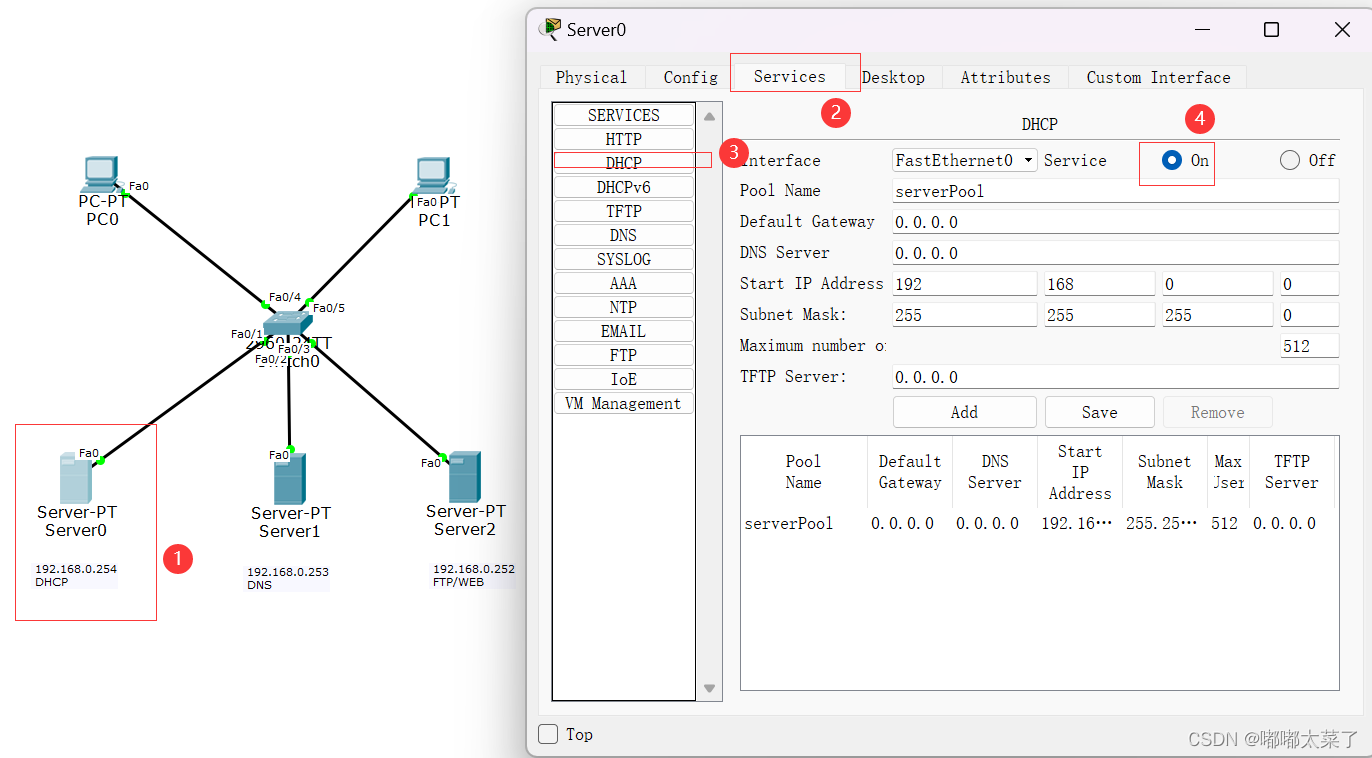Click the Start IP first octet field 192
Screen dimensions: 1372x758
(x=964, y=284)
